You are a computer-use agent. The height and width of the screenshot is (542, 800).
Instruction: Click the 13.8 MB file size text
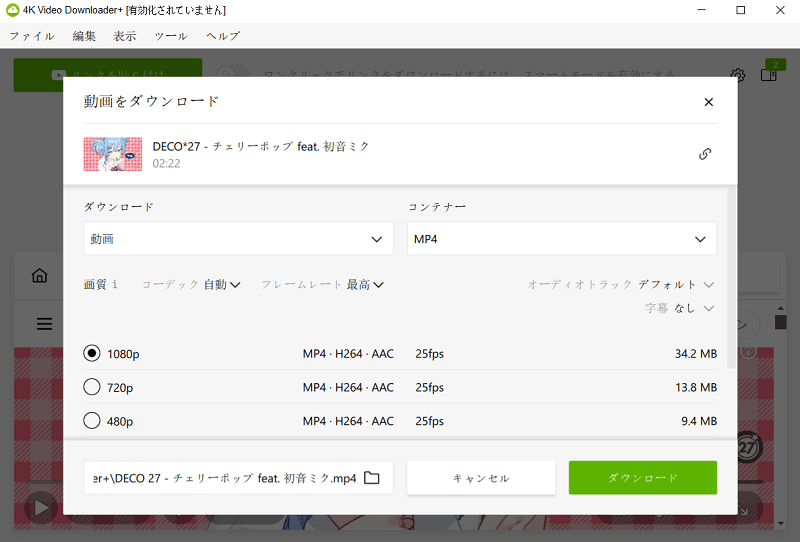point(696,387)
